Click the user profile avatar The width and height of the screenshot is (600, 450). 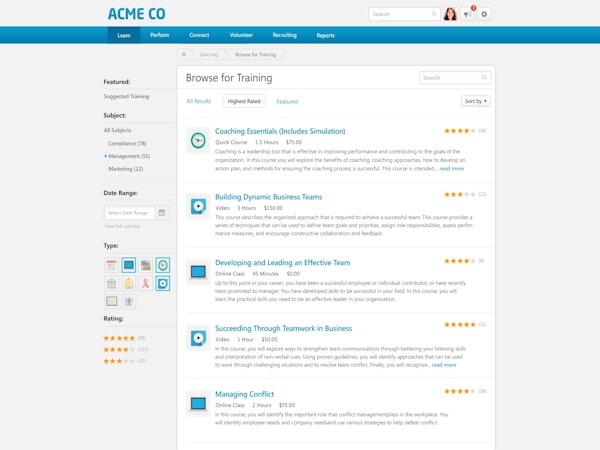[450, 14]
